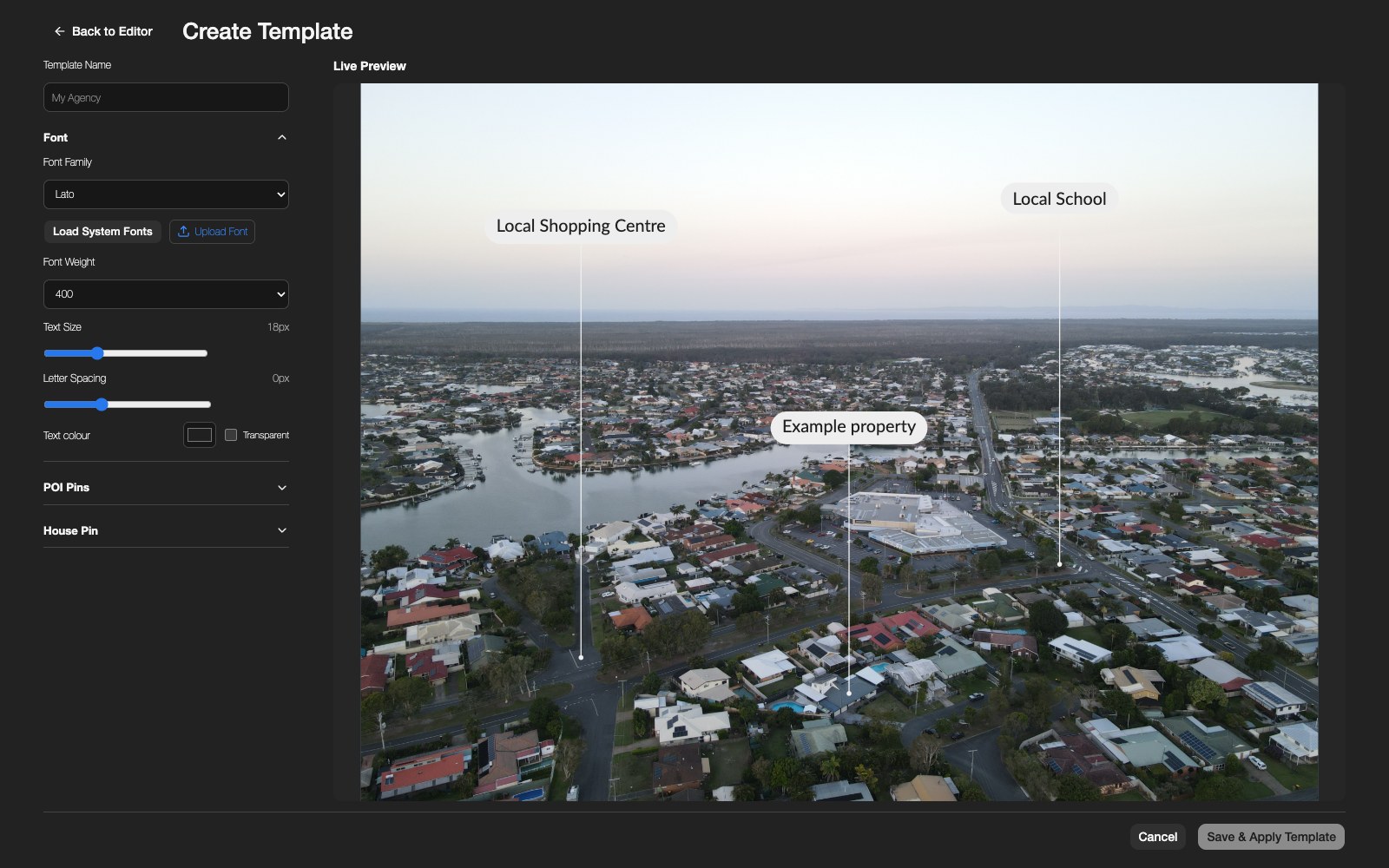Click the Live Preview heading
Viewport: 1389px width, 868px height.
370,66
